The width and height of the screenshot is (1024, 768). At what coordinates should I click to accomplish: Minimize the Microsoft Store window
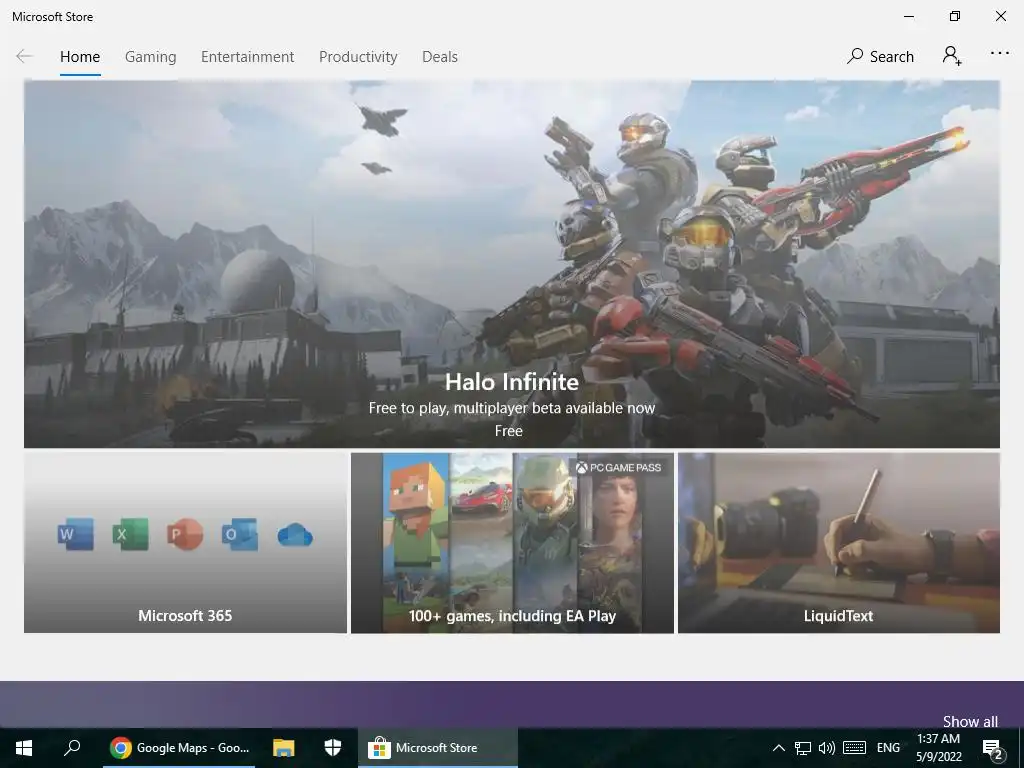[908, 16]
